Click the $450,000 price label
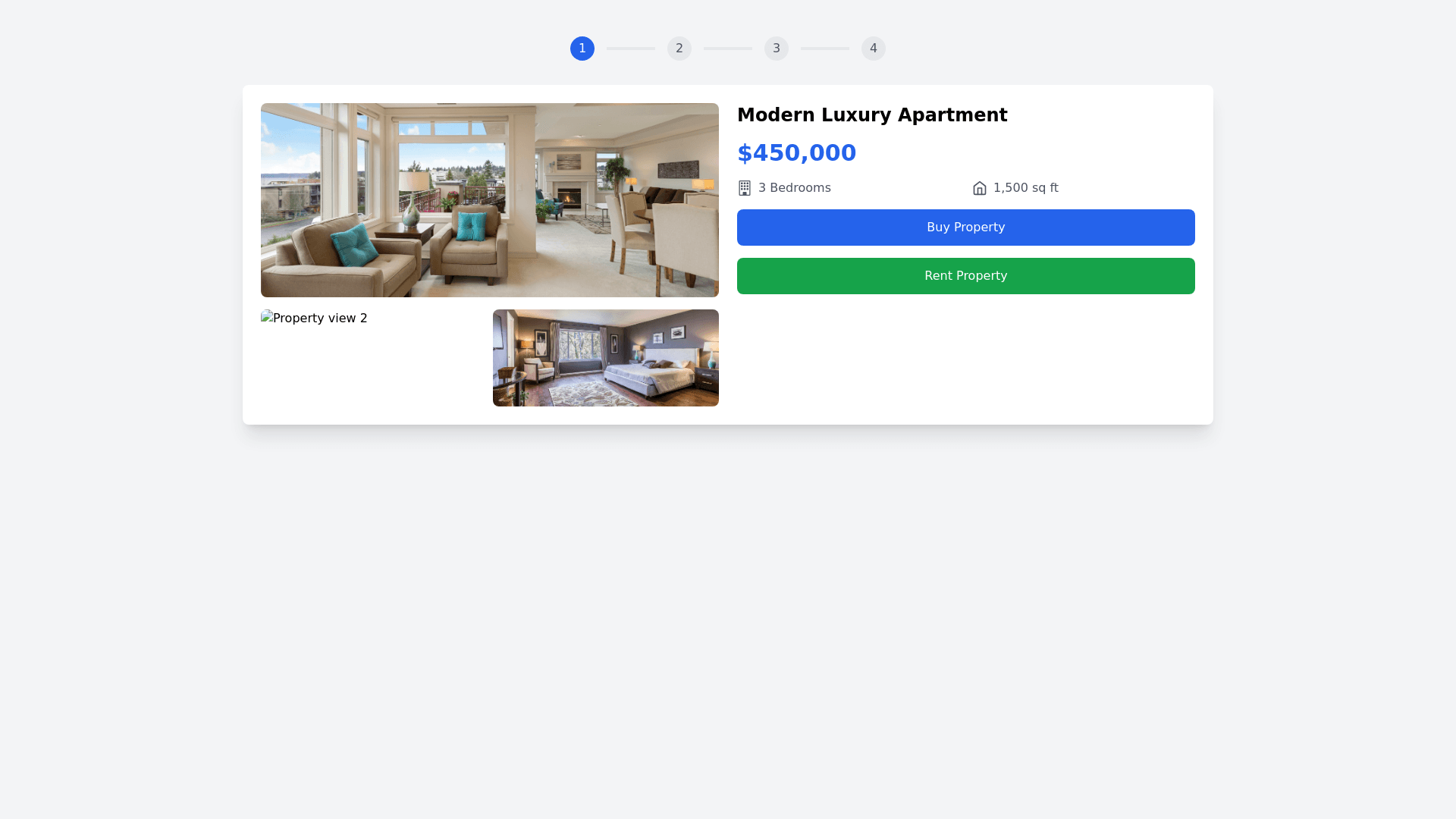This screenshot has width=1456, height=819. click(797, 153)
